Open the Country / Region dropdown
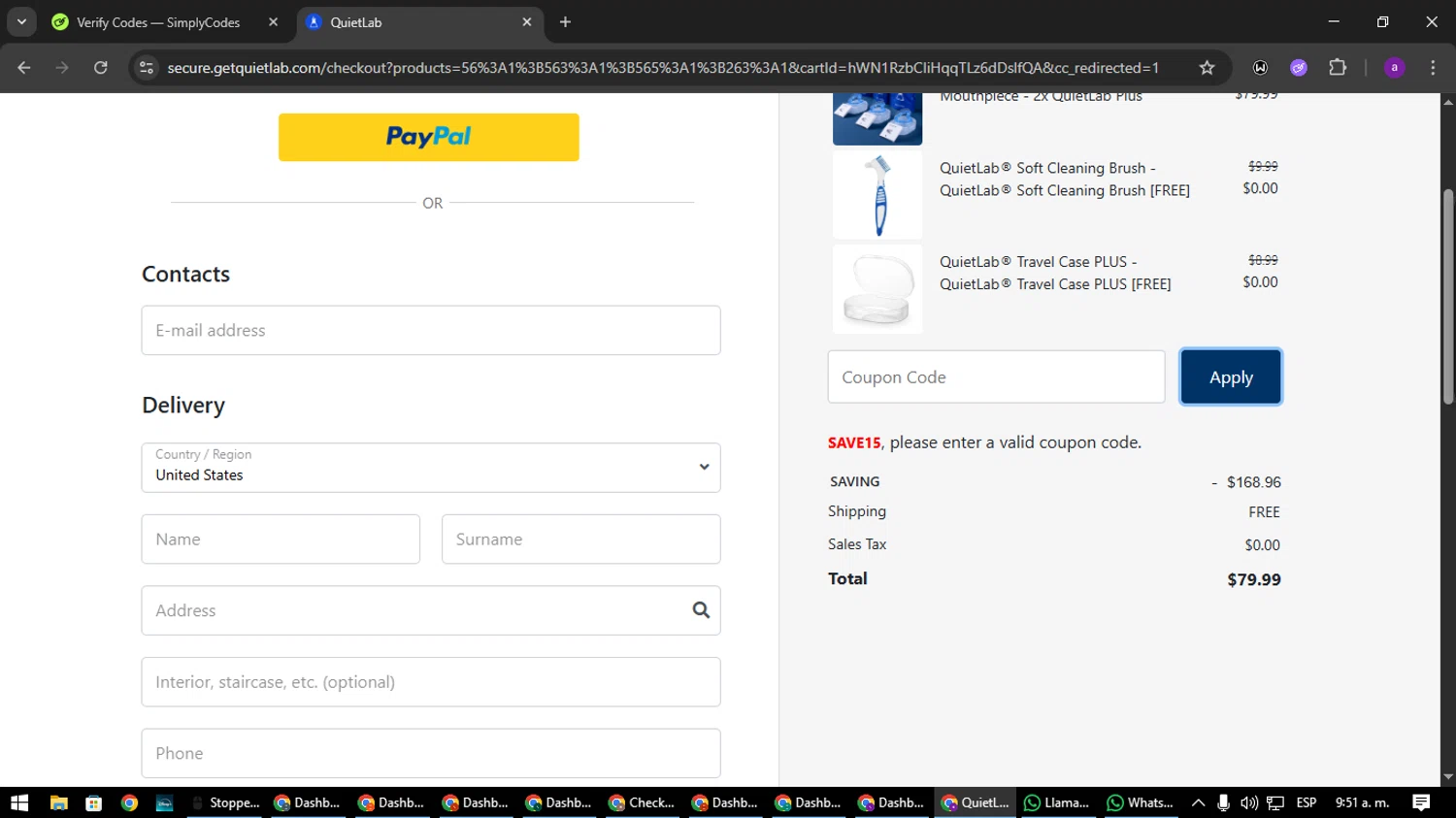This screenshot has height=818, width=1456. [x=431, y=468]
